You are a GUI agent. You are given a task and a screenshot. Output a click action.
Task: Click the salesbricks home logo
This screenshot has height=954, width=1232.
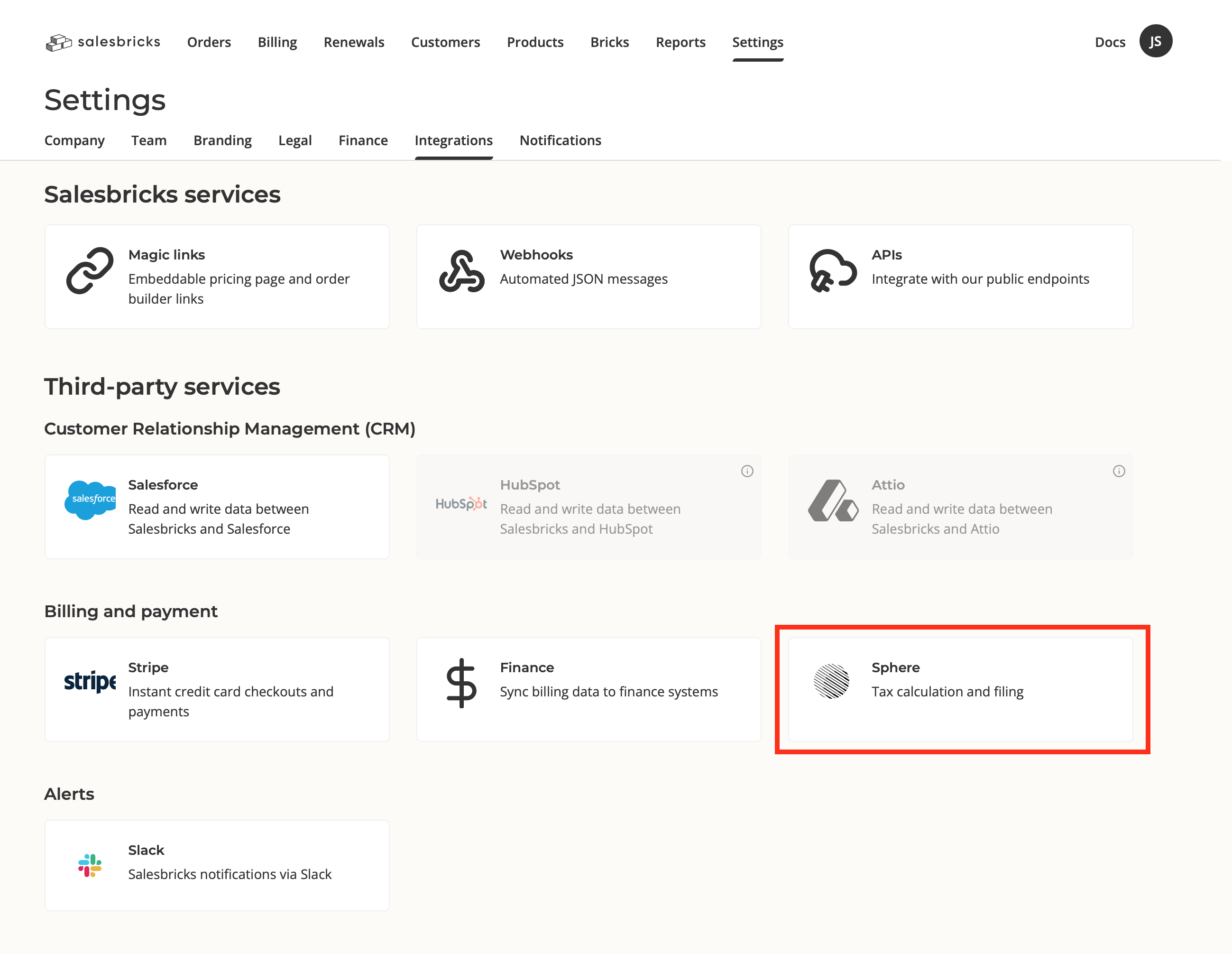point(103,42)
